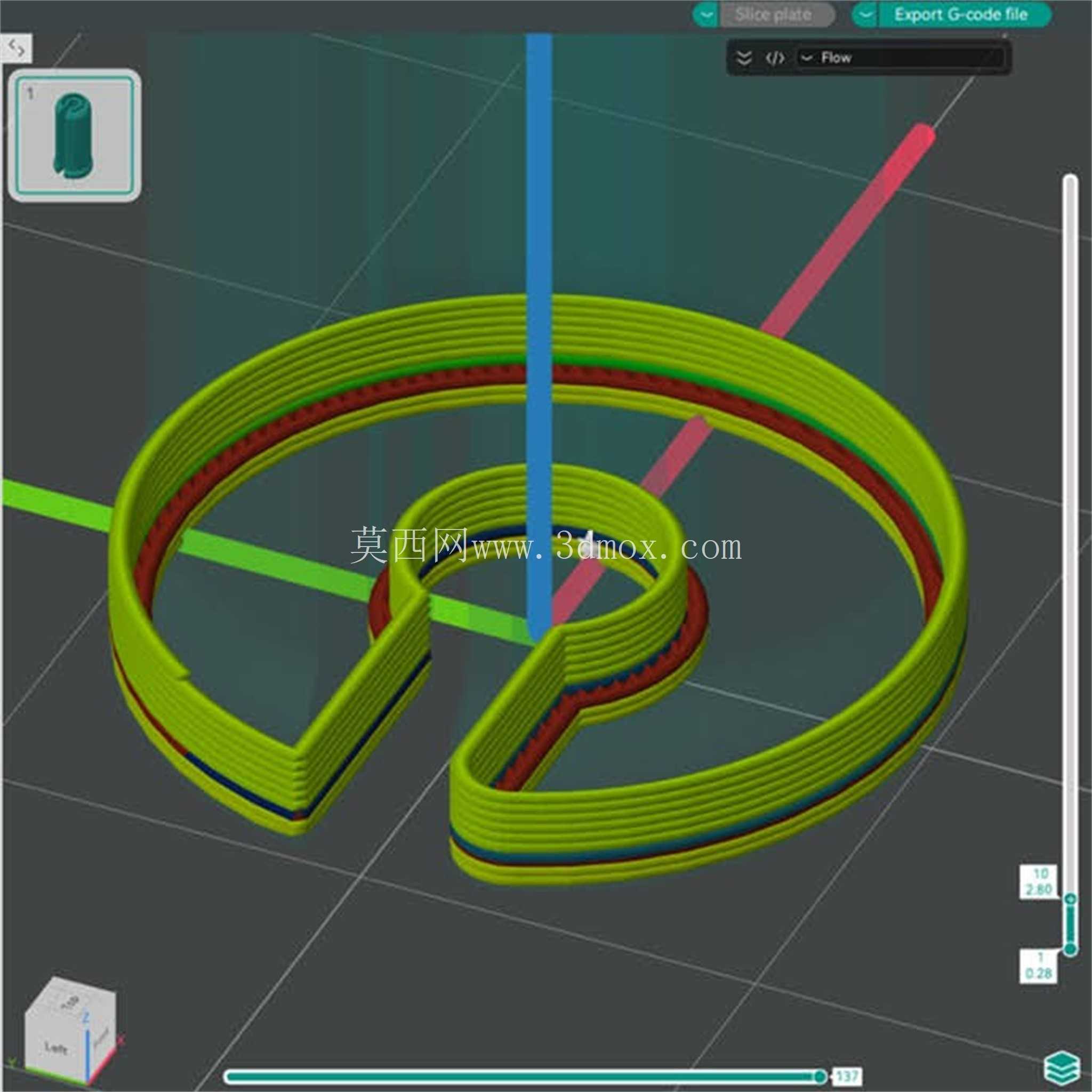Collapse the legend panel double chevron
The height and width of the screenshot is (1092, 1092).
pyautogui.click(x=744, y=58)
